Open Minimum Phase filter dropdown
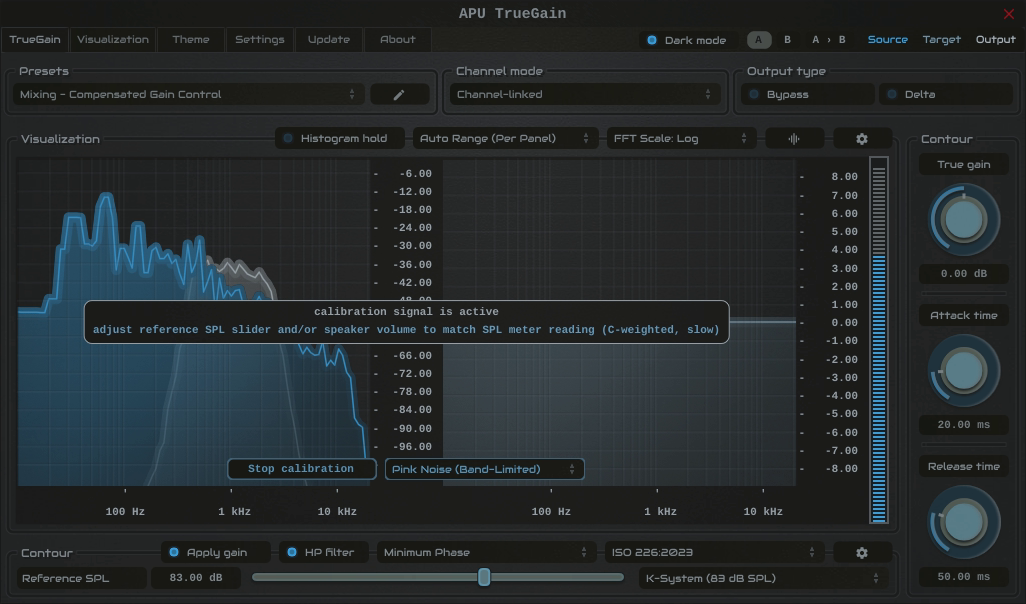This screenshot has width=1026, height=604. coord(486,553)
